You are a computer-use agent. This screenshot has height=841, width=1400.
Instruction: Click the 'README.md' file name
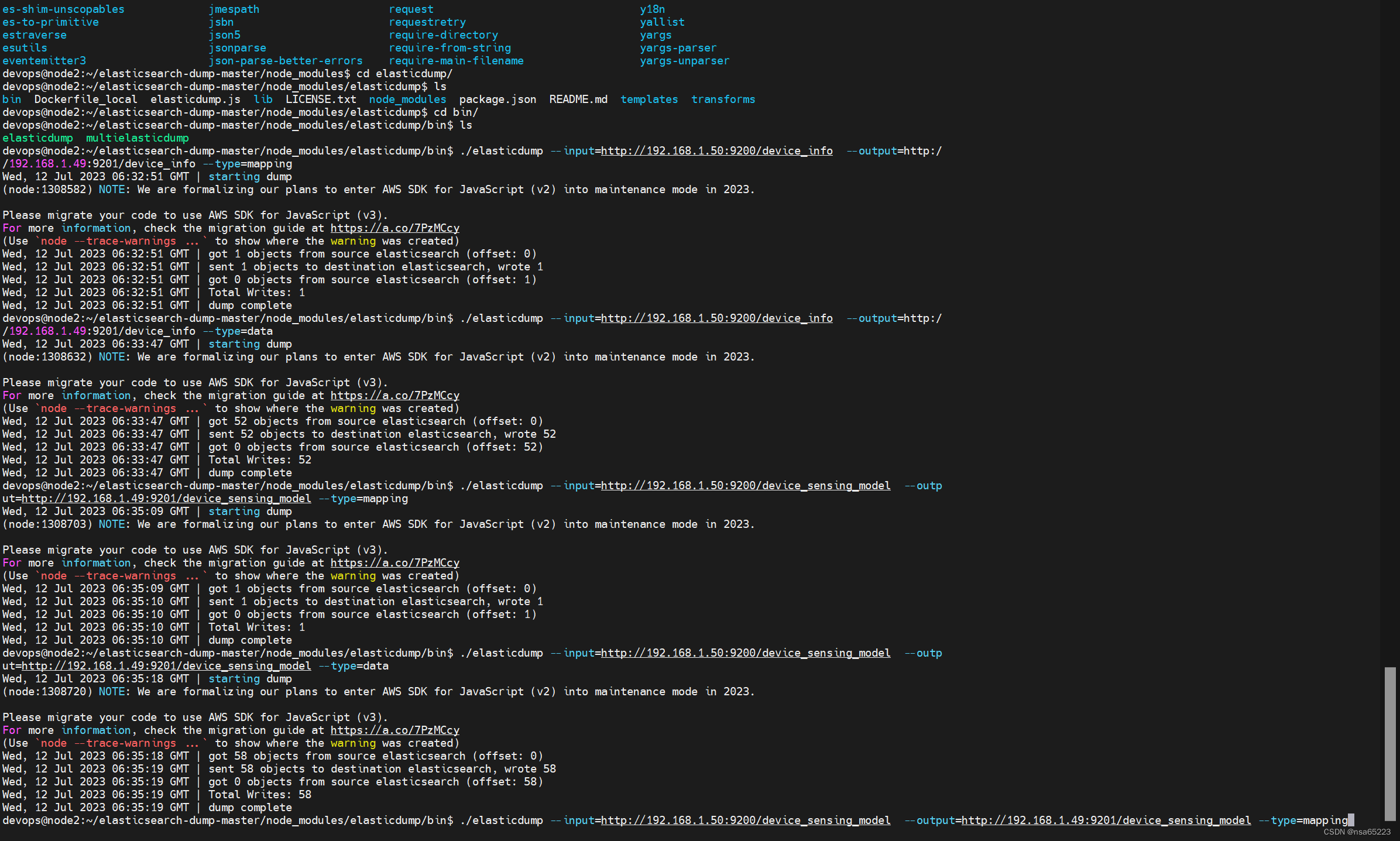point(578,99)
